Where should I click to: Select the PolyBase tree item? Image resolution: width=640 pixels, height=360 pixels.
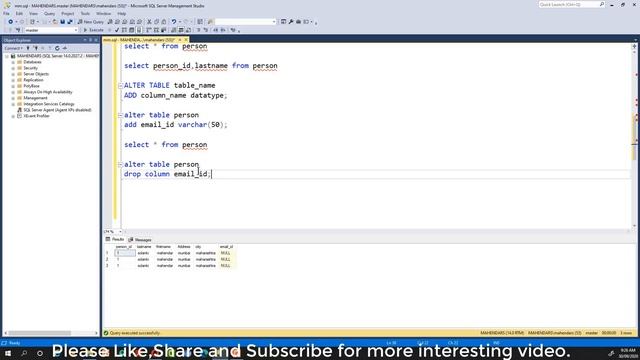pos(31,86)
